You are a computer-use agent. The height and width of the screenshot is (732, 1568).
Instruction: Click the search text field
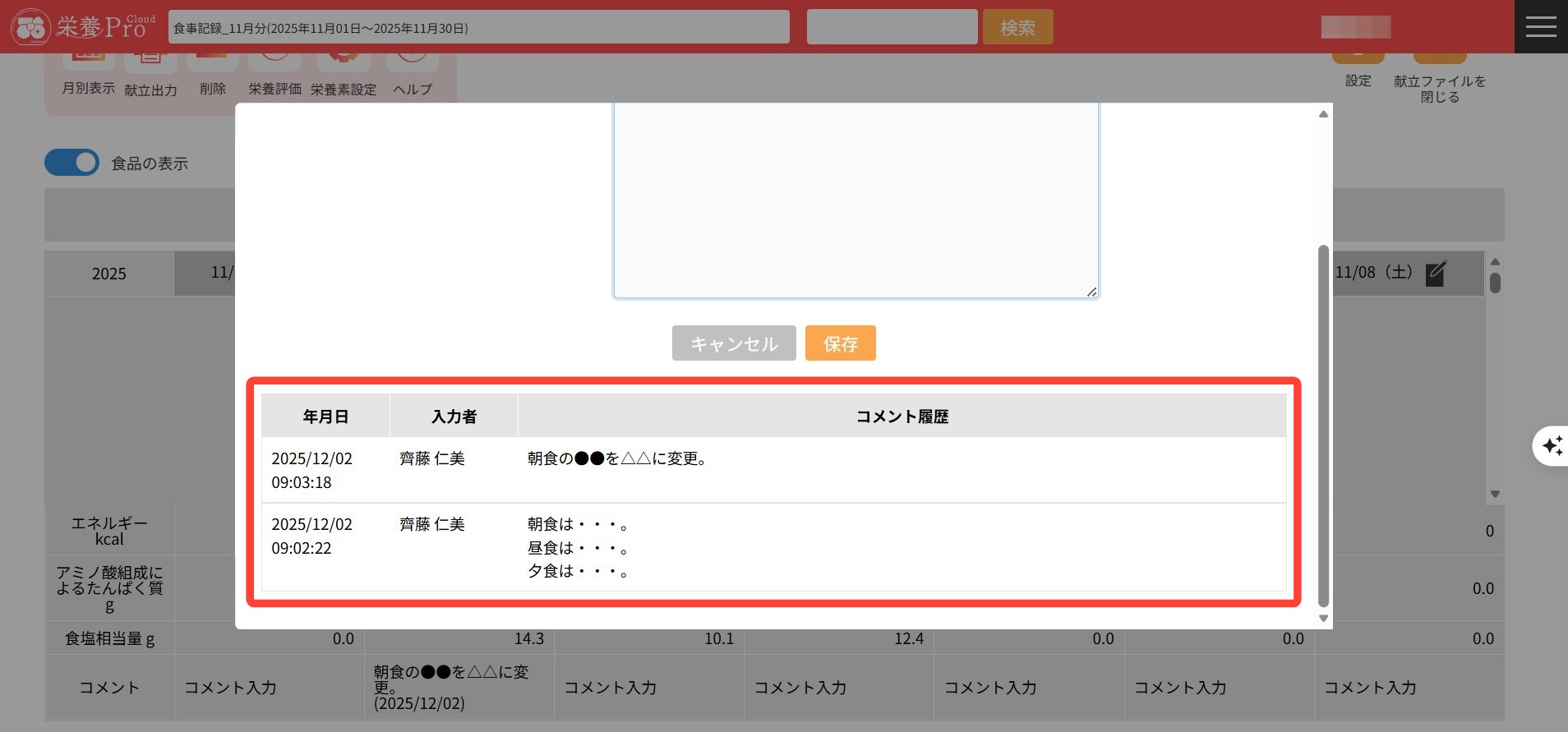pos(892,27)
